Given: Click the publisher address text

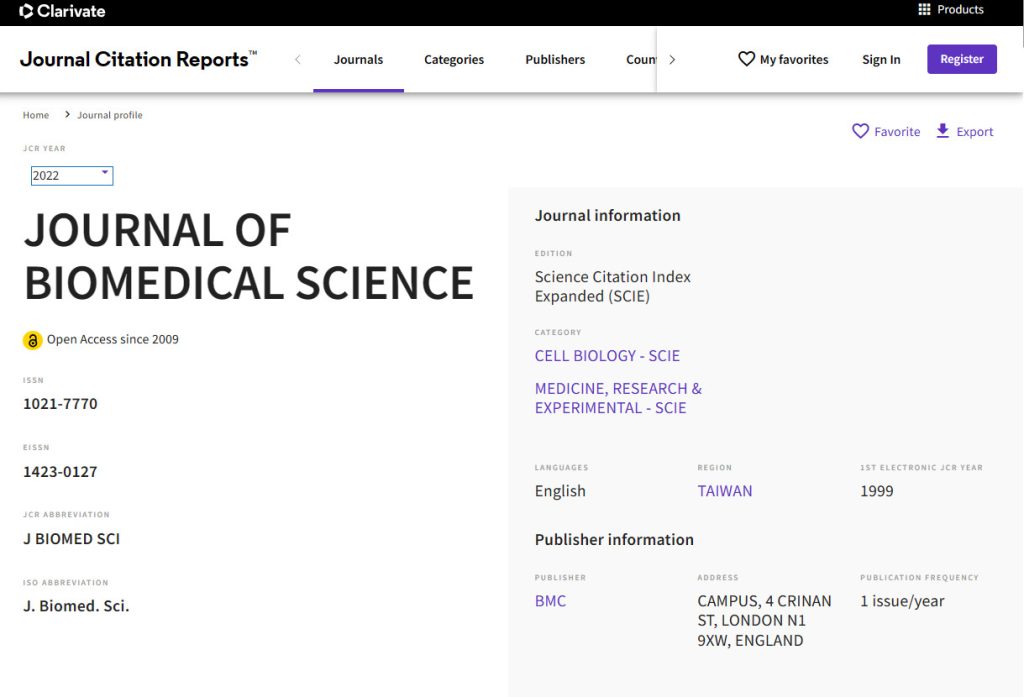Looking at the screenshot, I should coord(764,621).
